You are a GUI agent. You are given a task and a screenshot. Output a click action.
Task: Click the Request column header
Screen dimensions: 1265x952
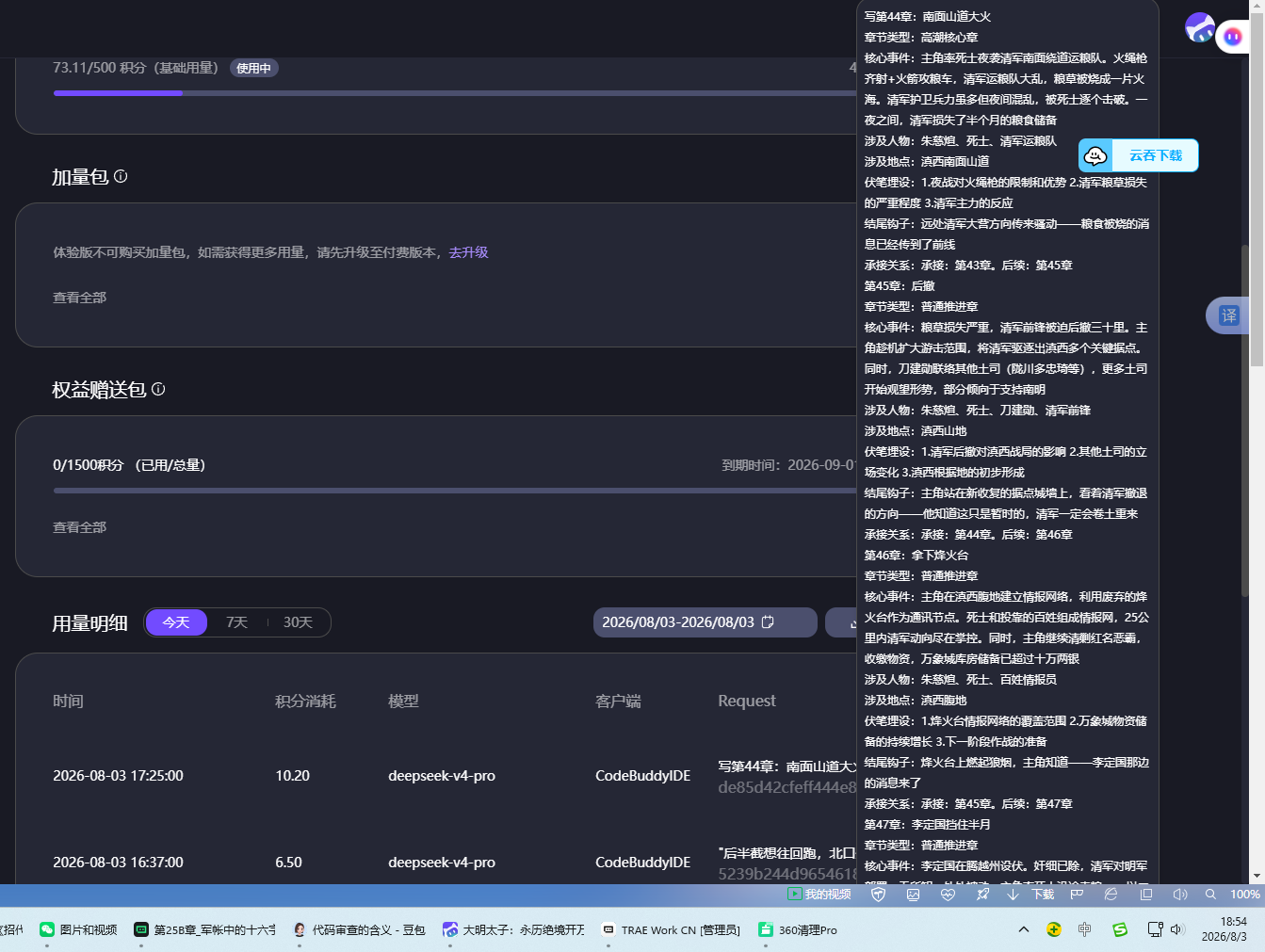tap(747, 702)
